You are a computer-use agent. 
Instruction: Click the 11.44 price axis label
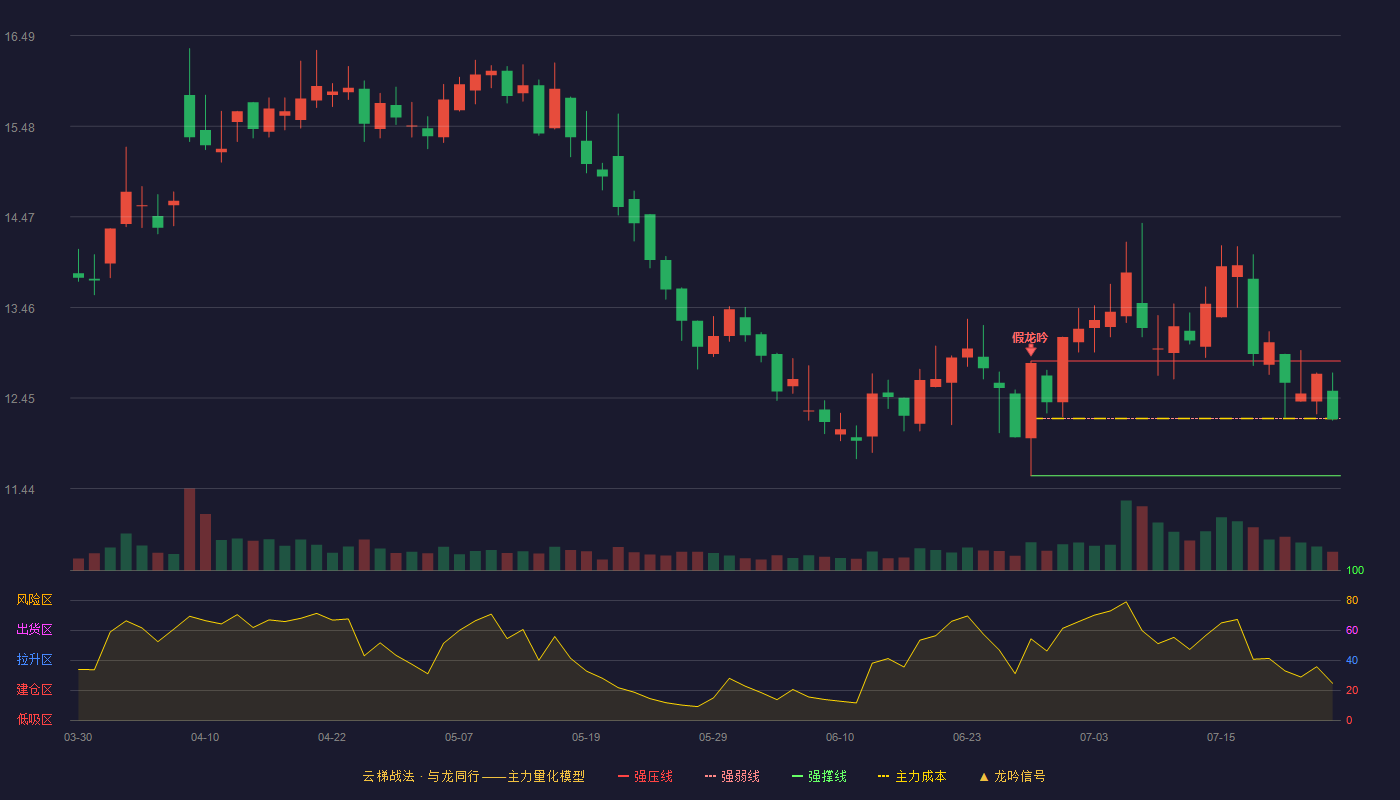click(x=19, y=490)
